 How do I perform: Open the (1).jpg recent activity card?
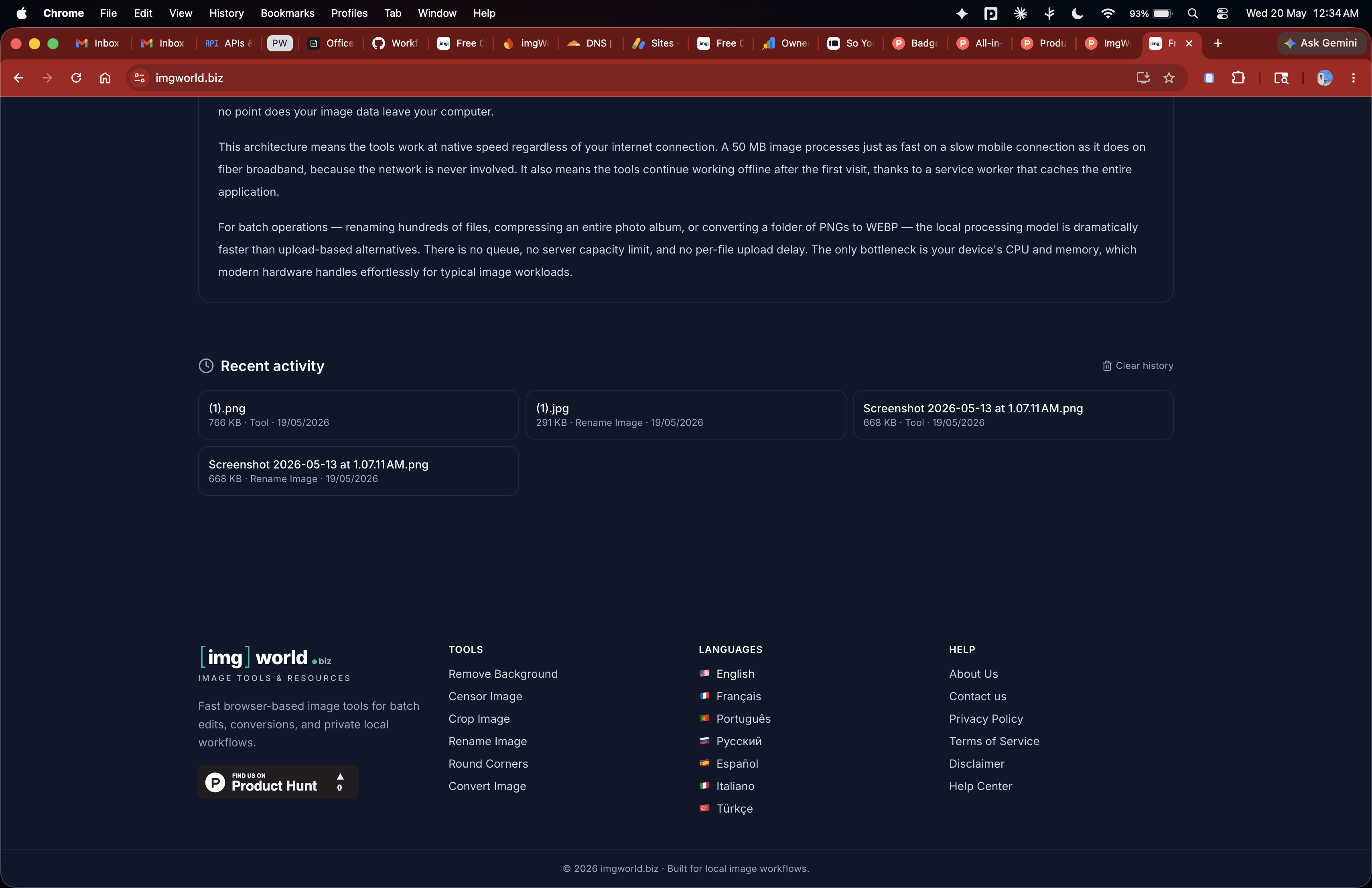tap(686, 414)
